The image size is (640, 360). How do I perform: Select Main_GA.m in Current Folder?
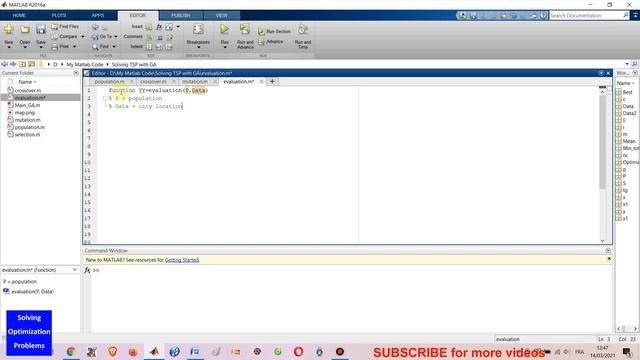click(27, 105)
